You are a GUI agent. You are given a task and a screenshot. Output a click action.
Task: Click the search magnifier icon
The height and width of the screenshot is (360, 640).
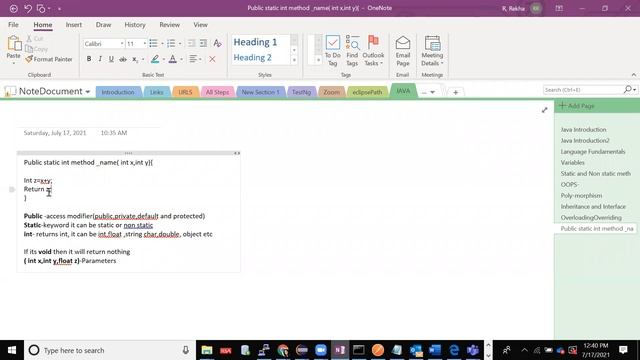point(628,89)
